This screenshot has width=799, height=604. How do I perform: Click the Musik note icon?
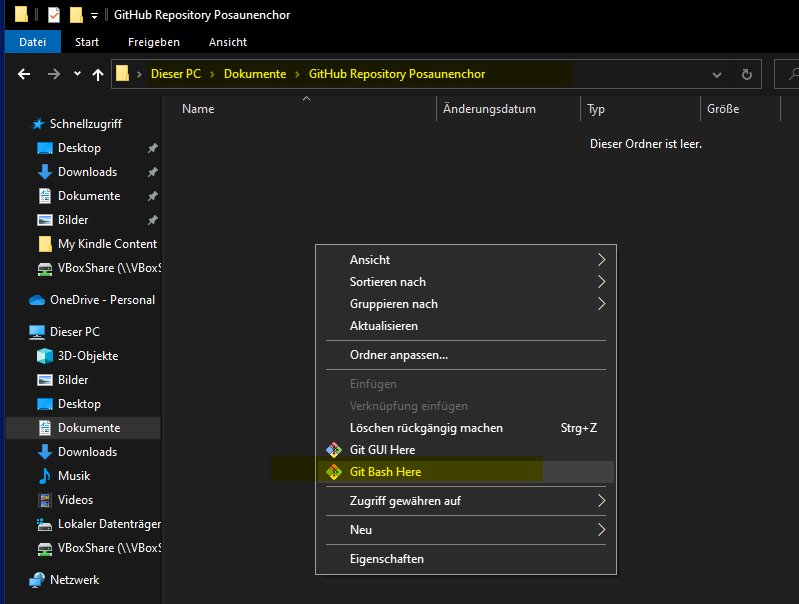(x=45, y=476)
